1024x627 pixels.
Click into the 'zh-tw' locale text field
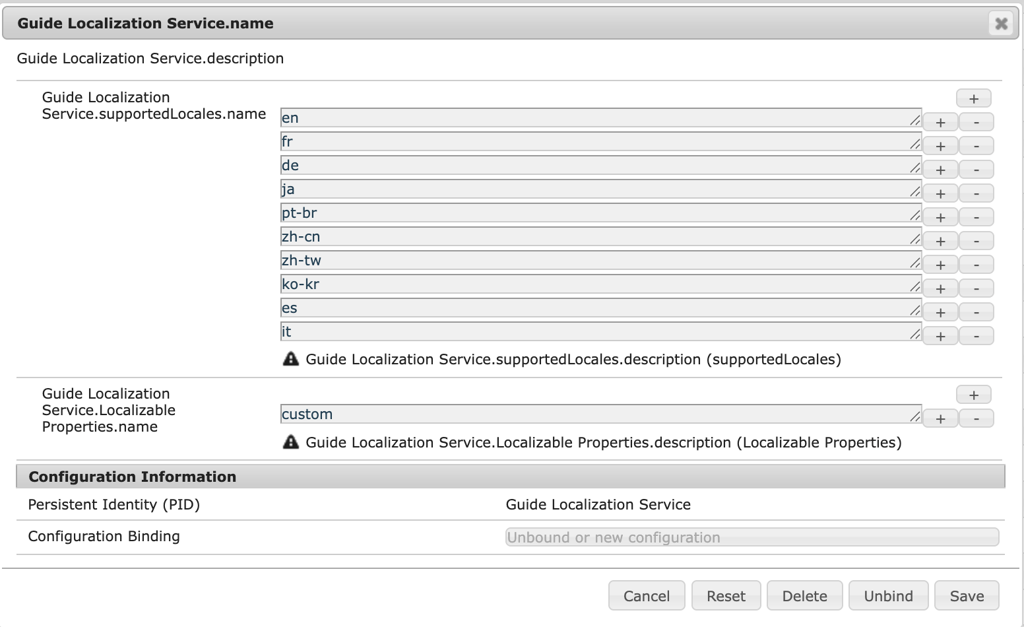coord(600,261)
